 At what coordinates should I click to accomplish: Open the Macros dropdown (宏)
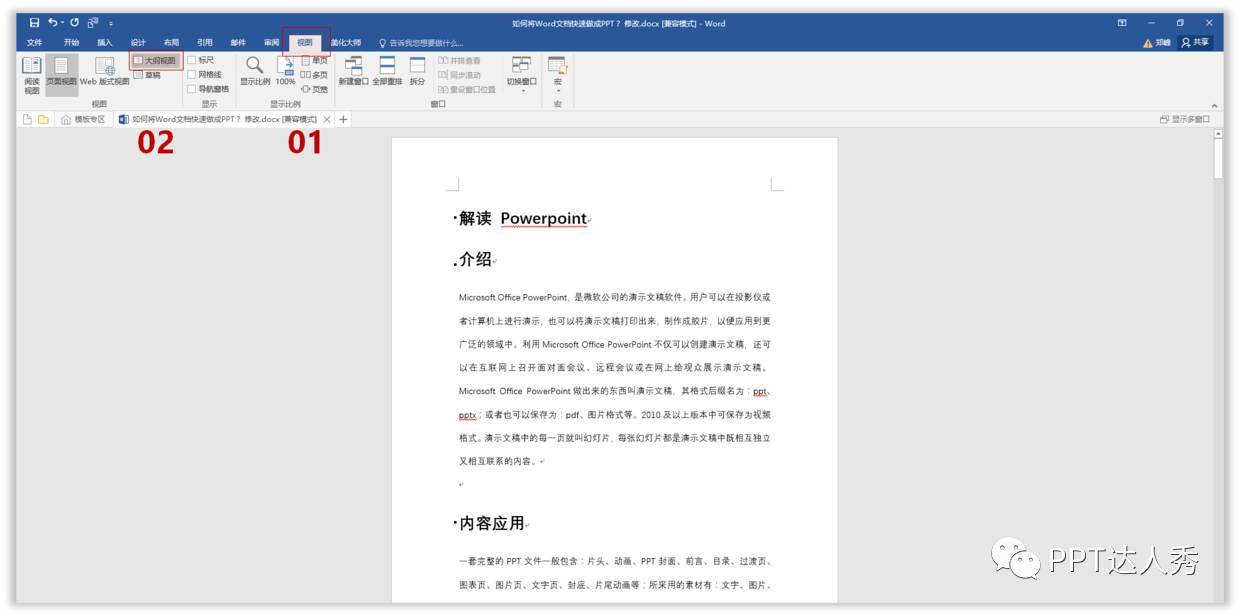557,74
